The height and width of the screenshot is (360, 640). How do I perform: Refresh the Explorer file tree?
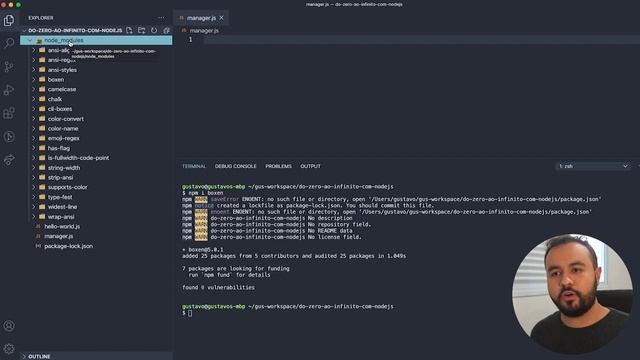(x=154, y=30)
